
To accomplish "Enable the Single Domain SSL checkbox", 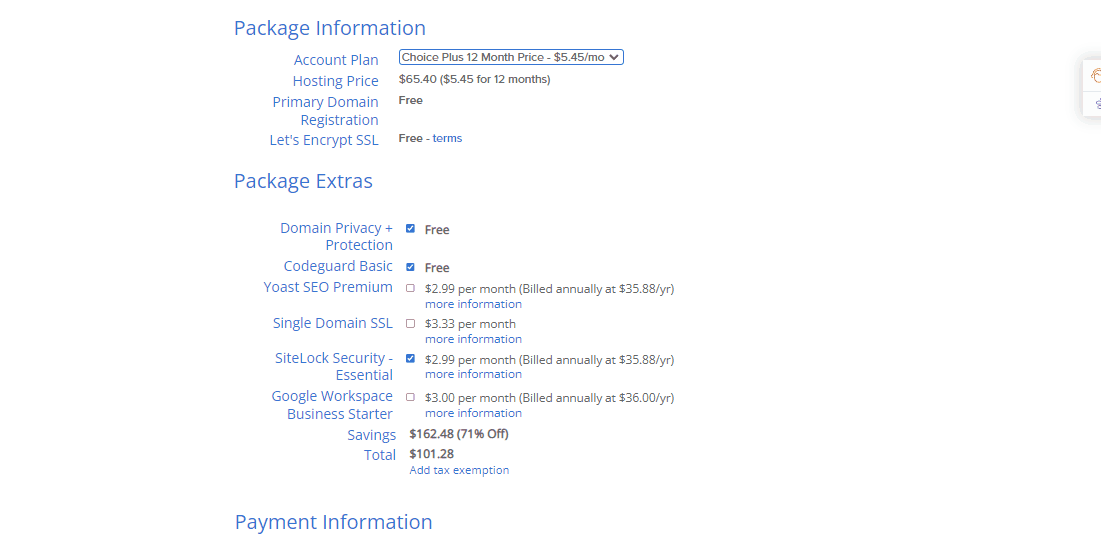I will coord(410,324).
